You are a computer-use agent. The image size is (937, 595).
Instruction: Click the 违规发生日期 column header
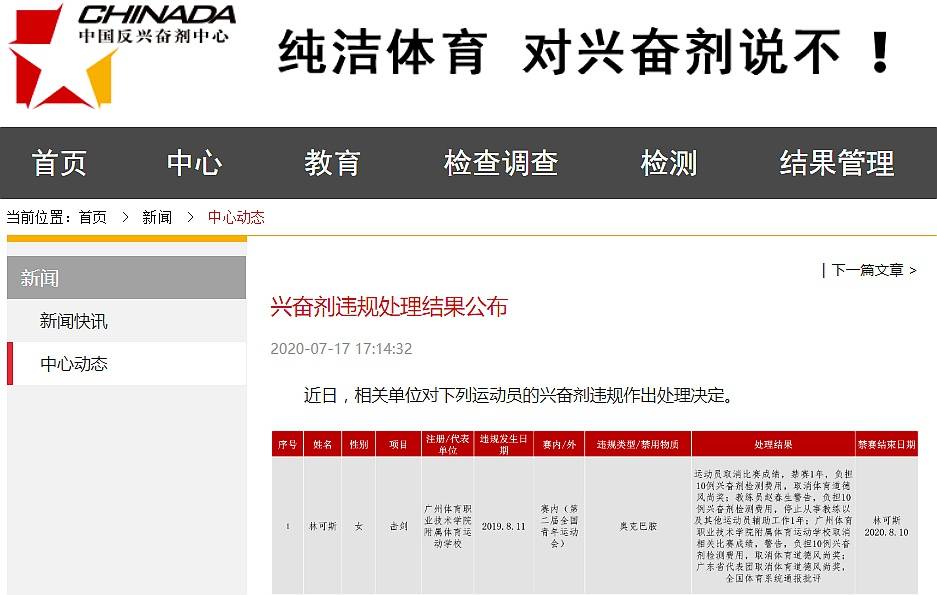504,444
